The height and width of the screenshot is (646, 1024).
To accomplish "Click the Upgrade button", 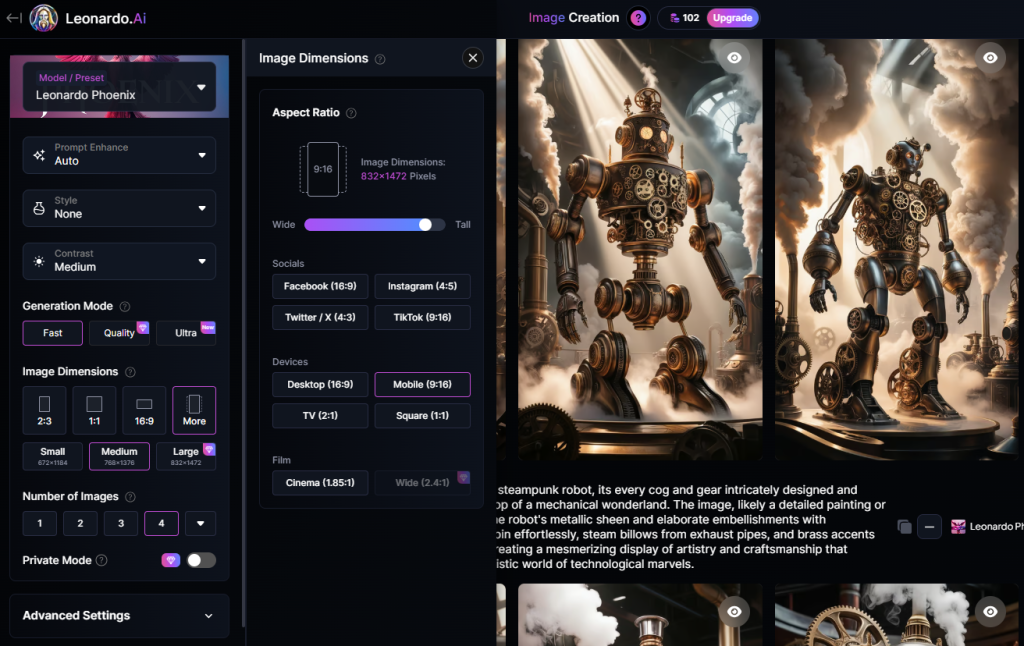I will (x=732, y=18).
